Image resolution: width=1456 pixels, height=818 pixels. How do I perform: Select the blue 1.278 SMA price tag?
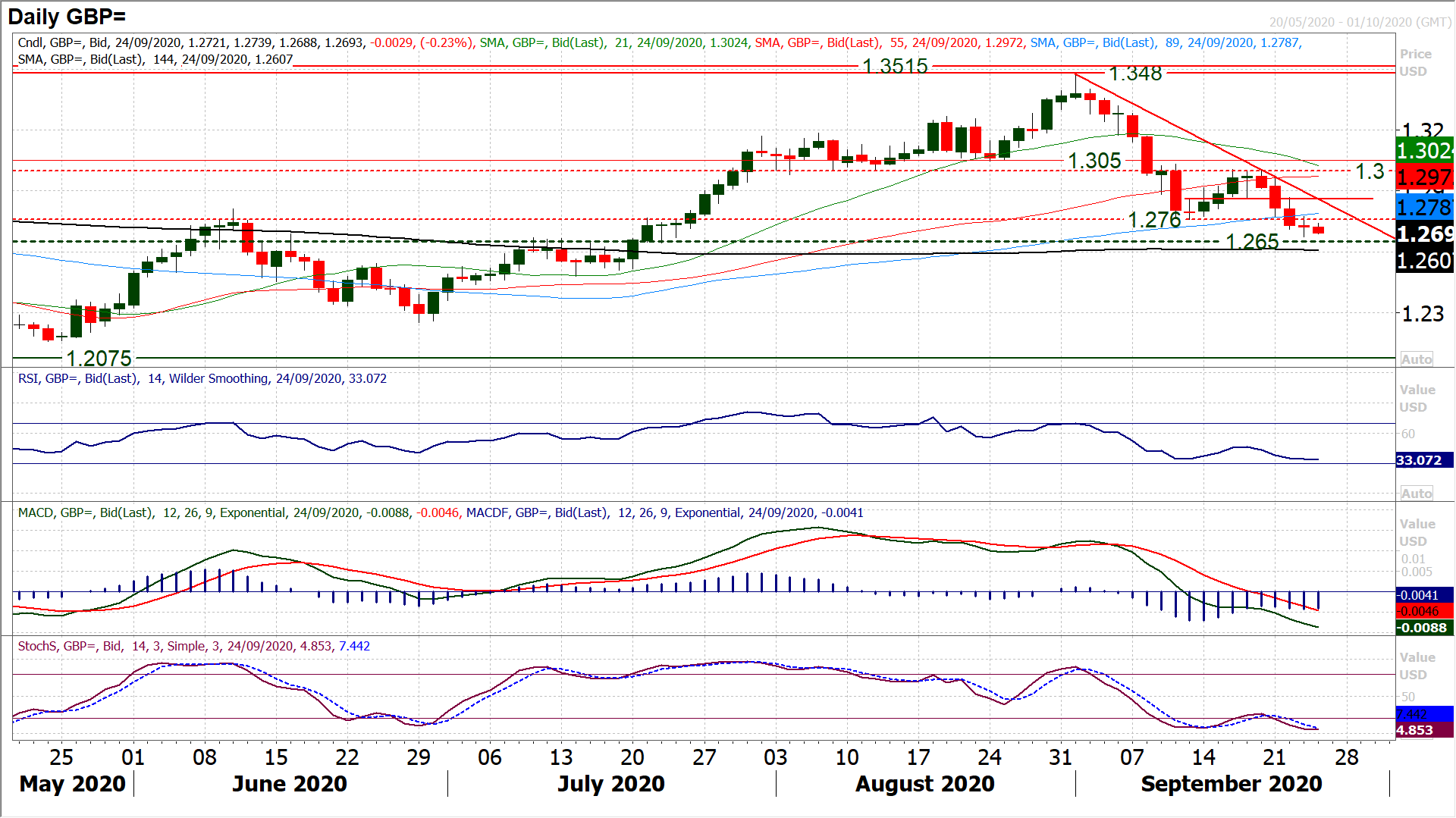pyautogui.click(x=1424, y=207)
